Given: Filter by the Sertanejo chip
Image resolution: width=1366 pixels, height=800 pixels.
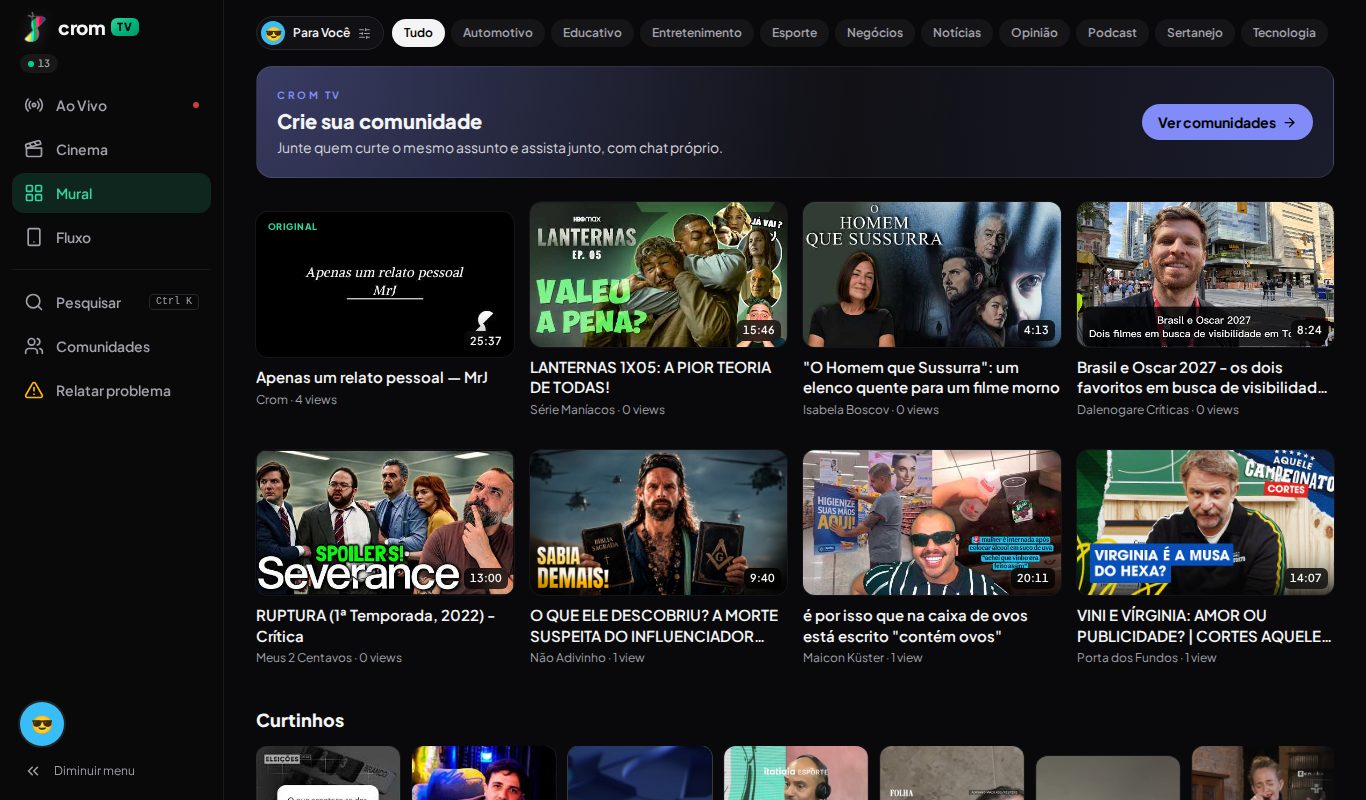Looking at the screenshot, I should click(x=1195, y=33).
